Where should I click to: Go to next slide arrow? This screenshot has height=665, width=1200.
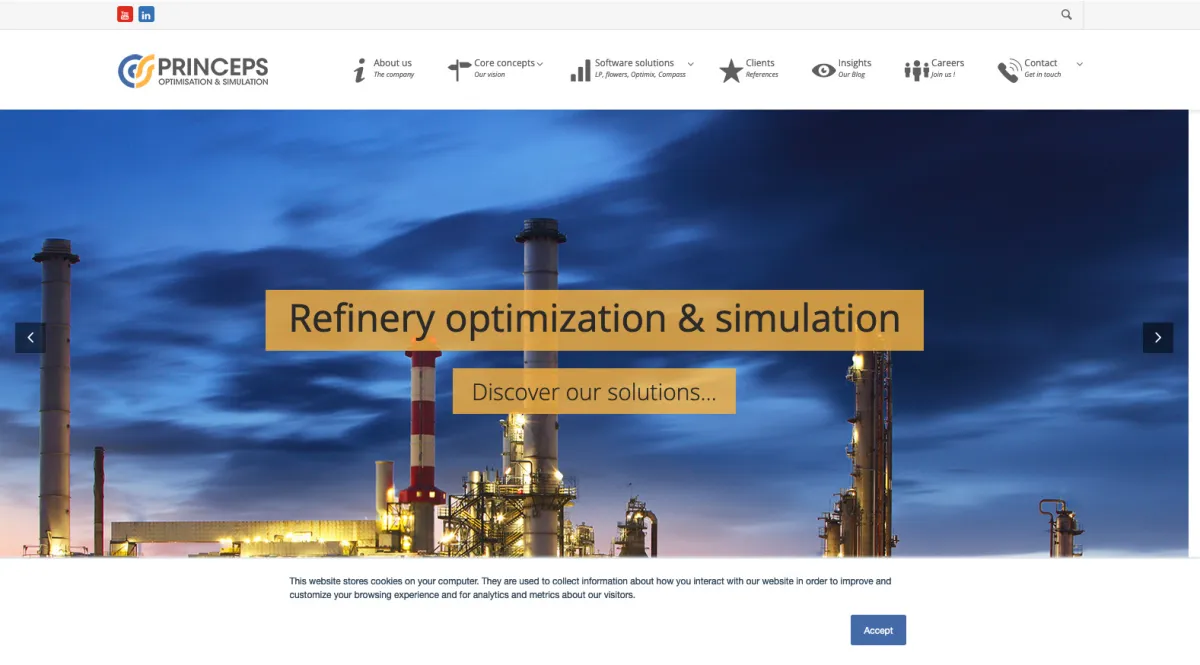point(1158,338)
